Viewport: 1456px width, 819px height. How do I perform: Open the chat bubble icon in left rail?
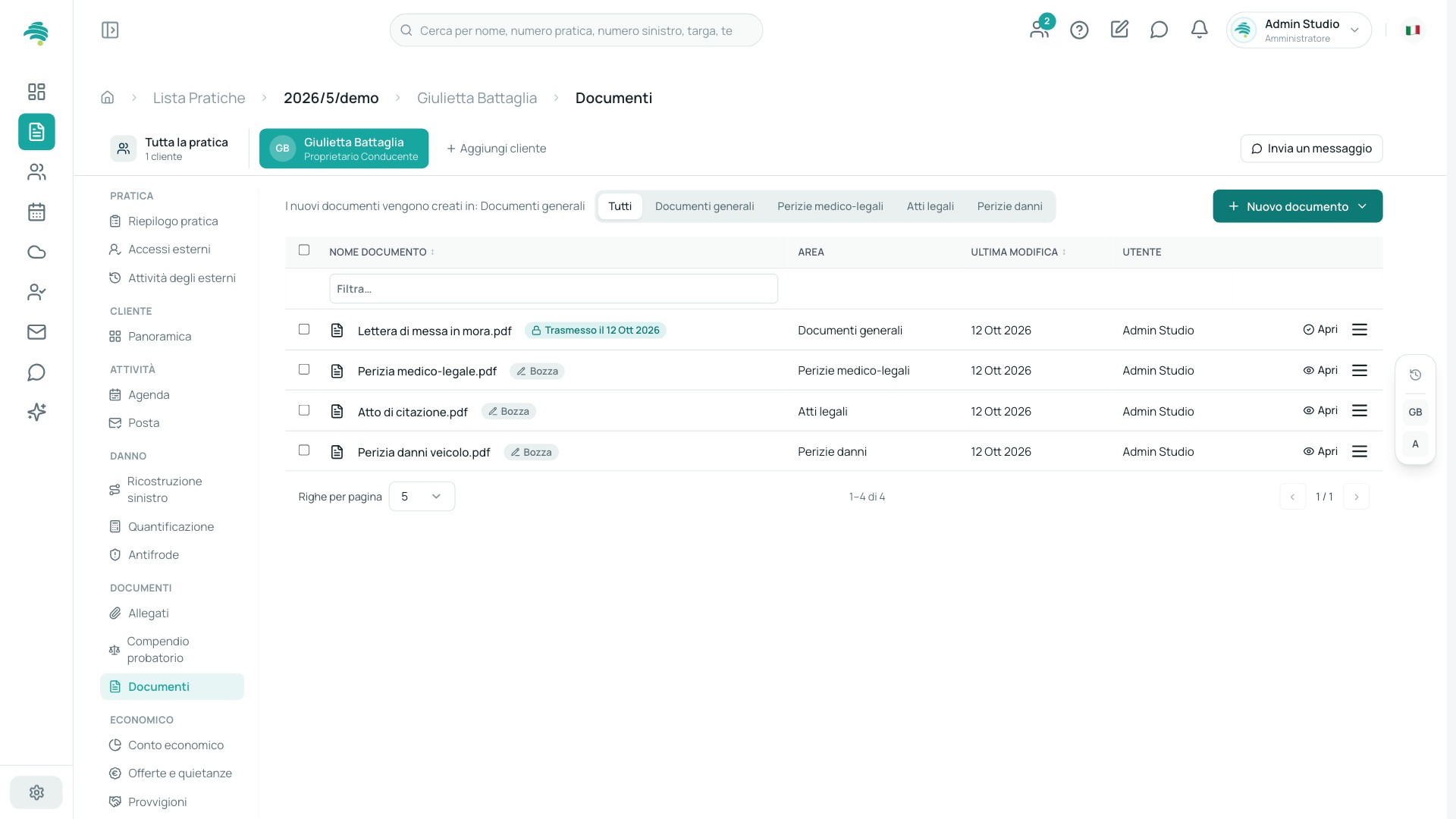(x=36, y=372)
